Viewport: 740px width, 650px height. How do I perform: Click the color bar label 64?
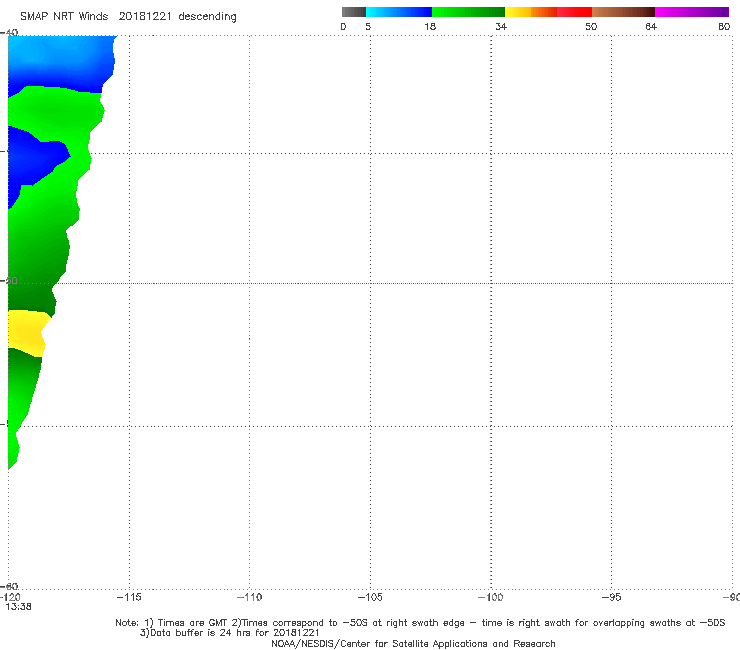[651, 27]
